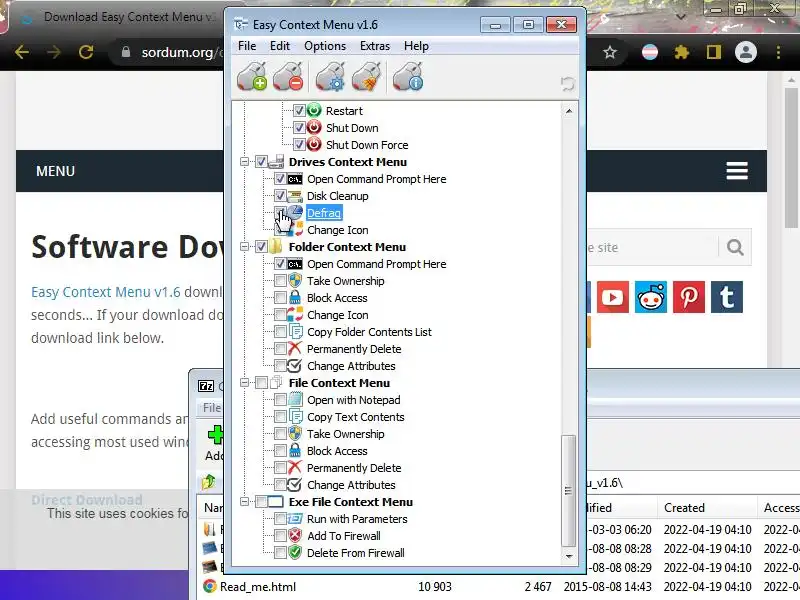This screenshot has height=600, width=800.
Task: Collapse the Drives Context Menu tree node
Action: [244, 162]
